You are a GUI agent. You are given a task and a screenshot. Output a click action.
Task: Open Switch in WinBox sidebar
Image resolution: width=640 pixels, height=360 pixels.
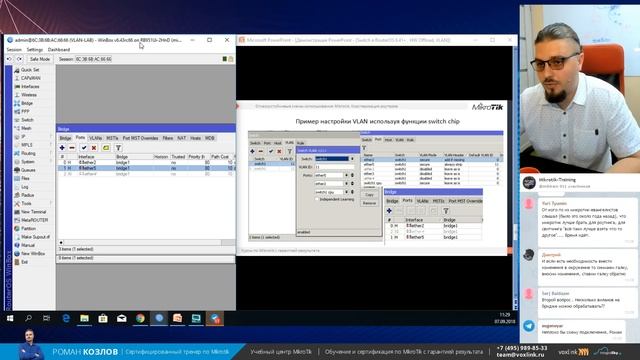(27, 120)
